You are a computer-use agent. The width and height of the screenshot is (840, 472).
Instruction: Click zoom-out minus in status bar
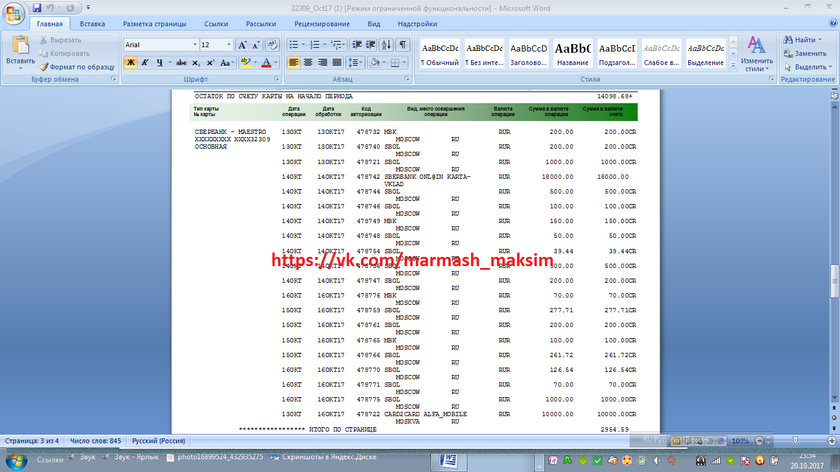pyautogui.click(x=759, y=440)
